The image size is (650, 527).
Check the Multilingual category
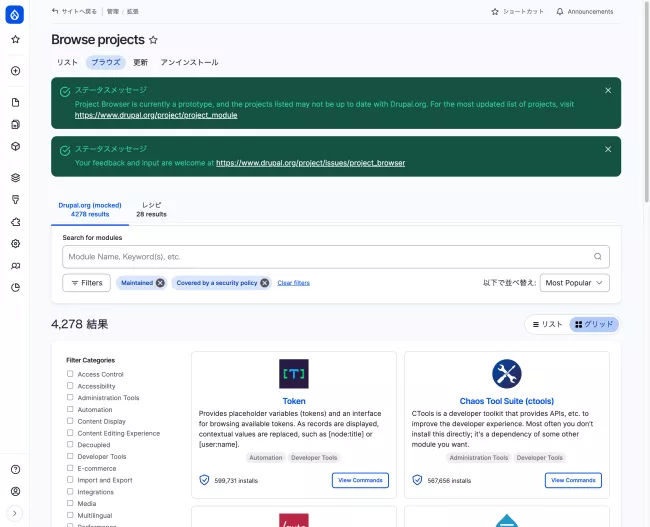coord(70,515)
